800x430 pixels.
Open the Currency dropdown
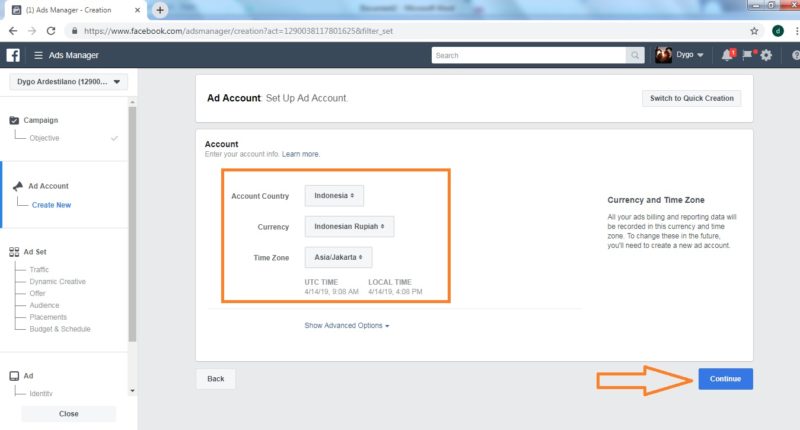pos(349,226)
